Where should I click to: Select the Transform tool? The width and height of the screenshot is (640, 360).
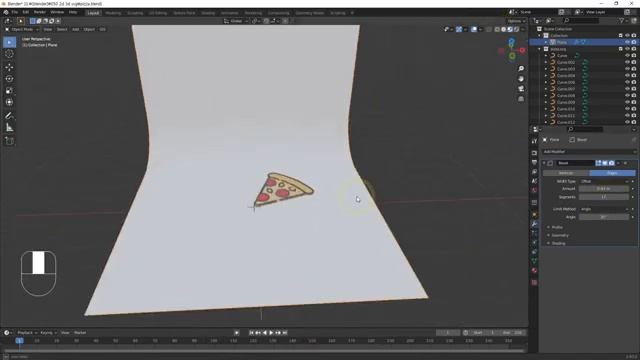click(x=9, y=102)
